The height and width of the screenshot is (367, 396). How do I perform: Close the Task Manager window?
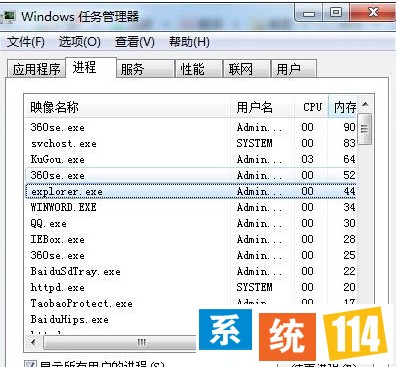(373, 13)
